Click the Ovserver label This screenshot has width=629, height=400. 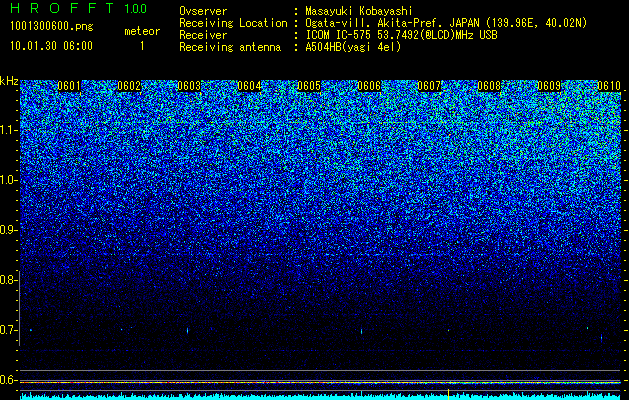203,11
